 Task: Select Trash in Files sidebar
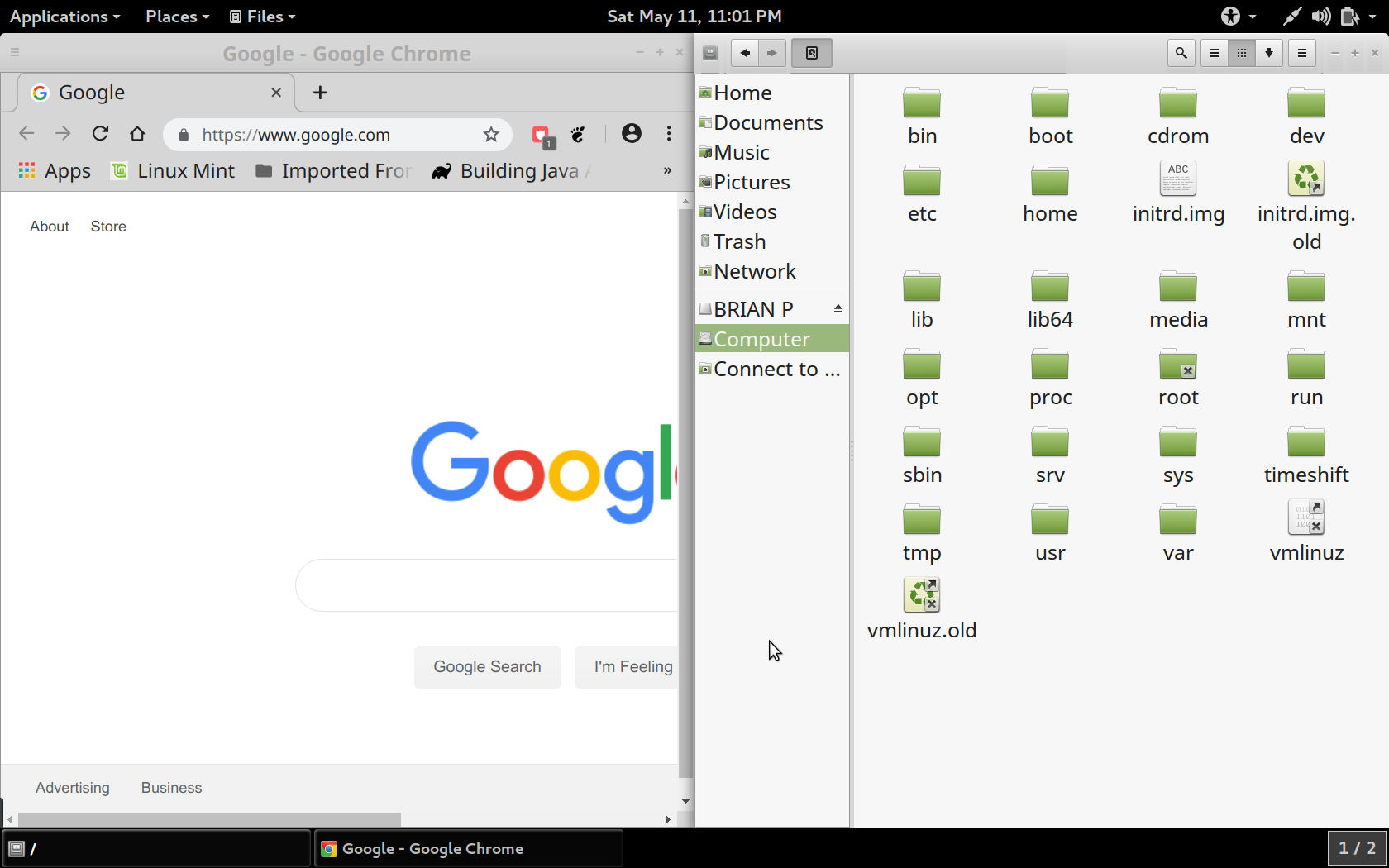pos(772,241)
